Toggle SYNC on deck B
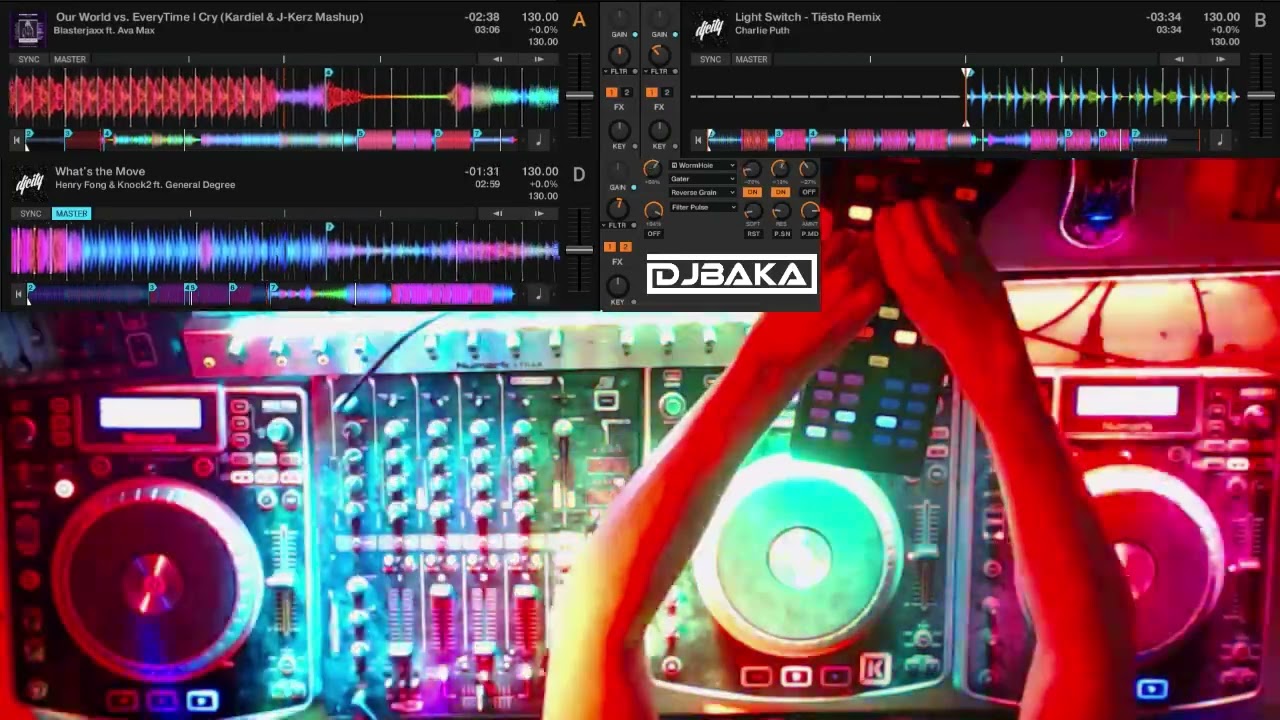Viewport: 1280px width, 720px height. tap(710, 59)
